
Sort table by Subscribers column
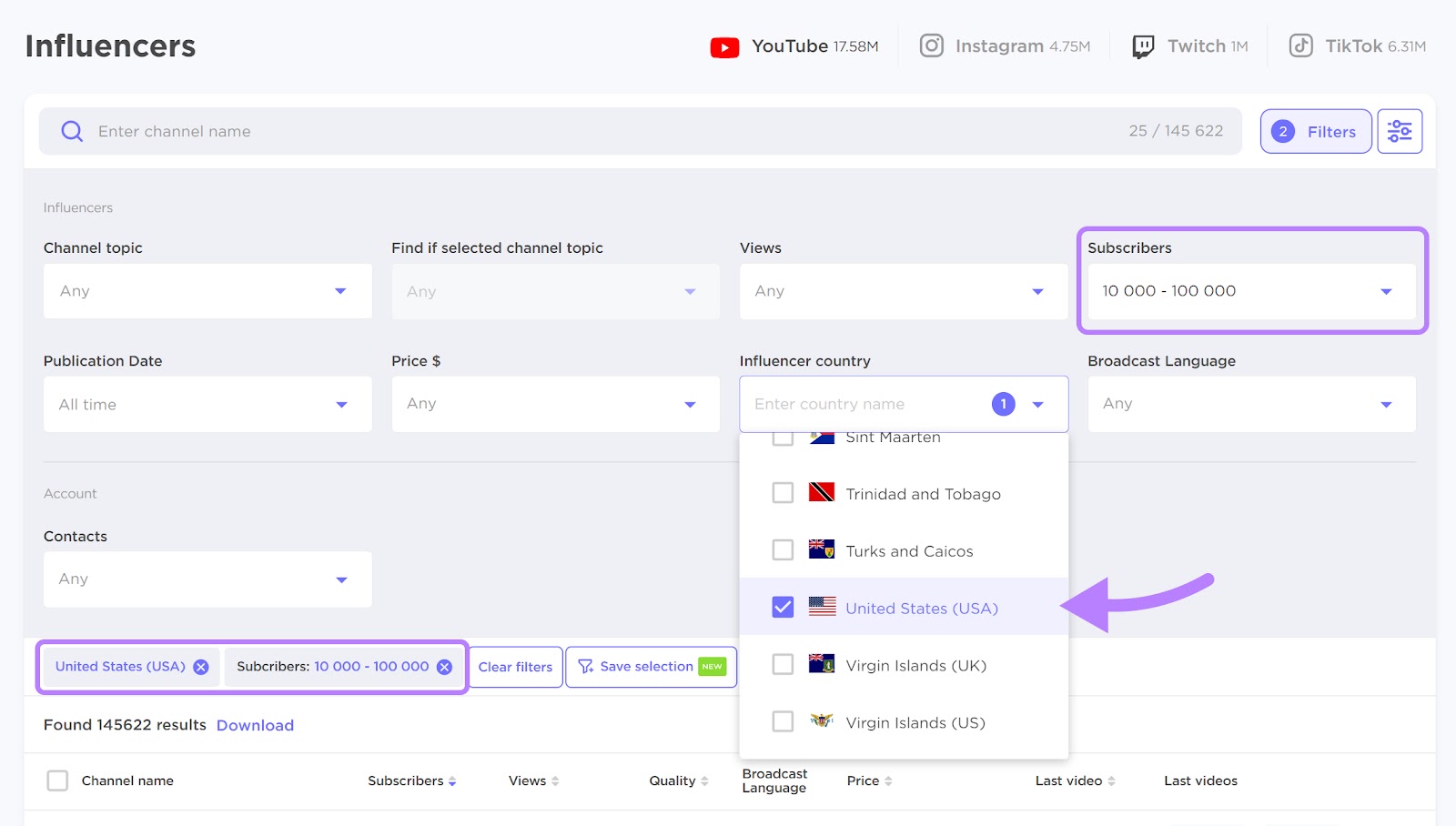click(452, 781)
